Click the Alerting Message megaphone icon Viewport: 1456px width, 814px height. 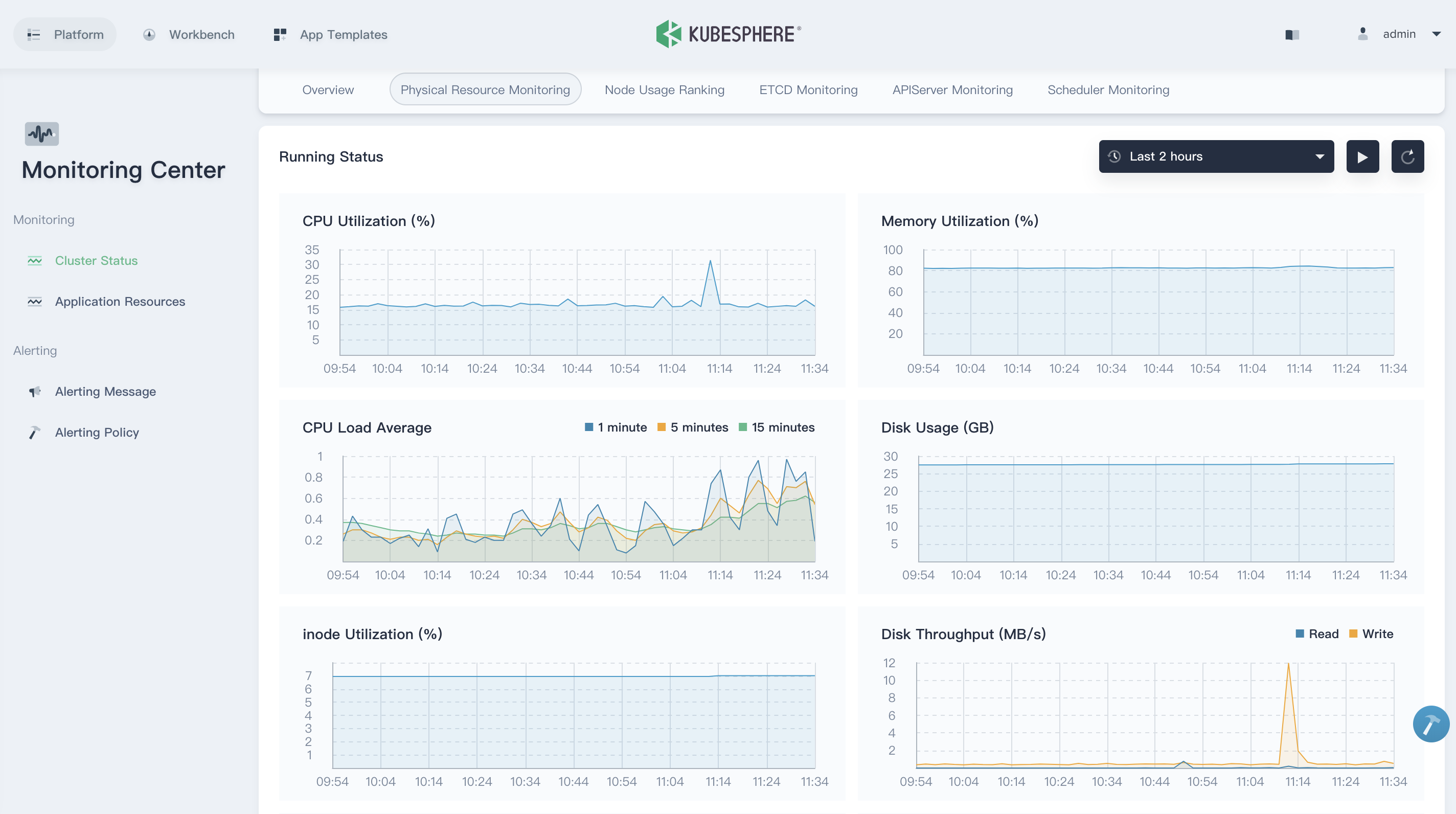point(34,391)
